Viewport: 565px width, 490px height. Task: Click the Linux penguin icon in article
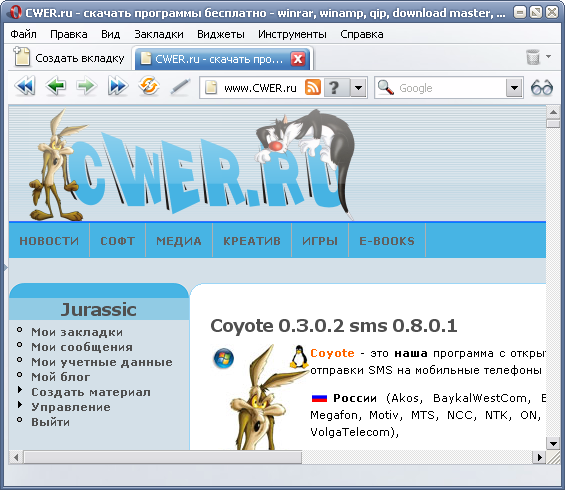point(299,357)
